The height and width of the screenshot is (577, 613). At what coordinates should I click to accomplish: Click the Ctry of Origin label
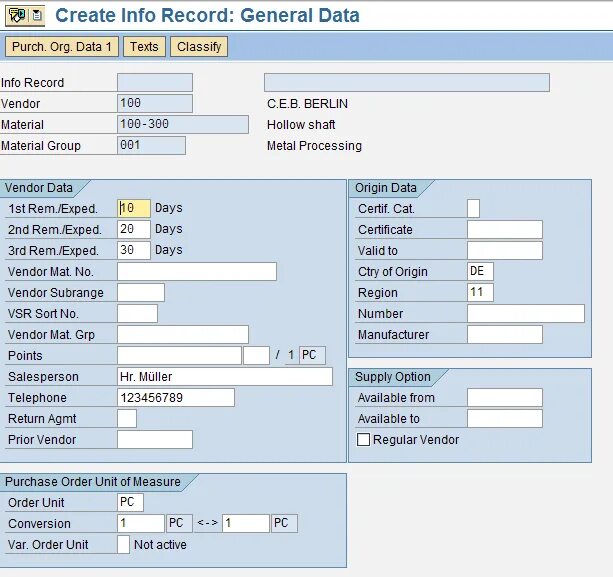pyautogui.click(x=393, y=272)
